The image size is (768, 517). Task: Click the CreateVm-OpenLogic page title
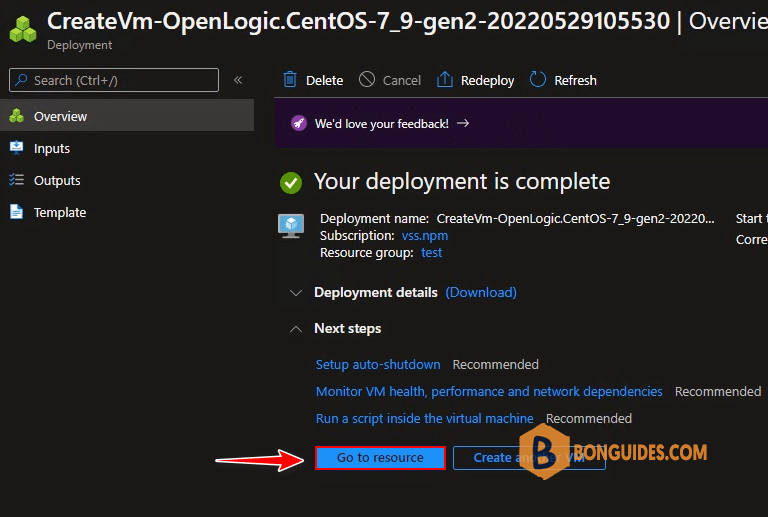point(359,22)
